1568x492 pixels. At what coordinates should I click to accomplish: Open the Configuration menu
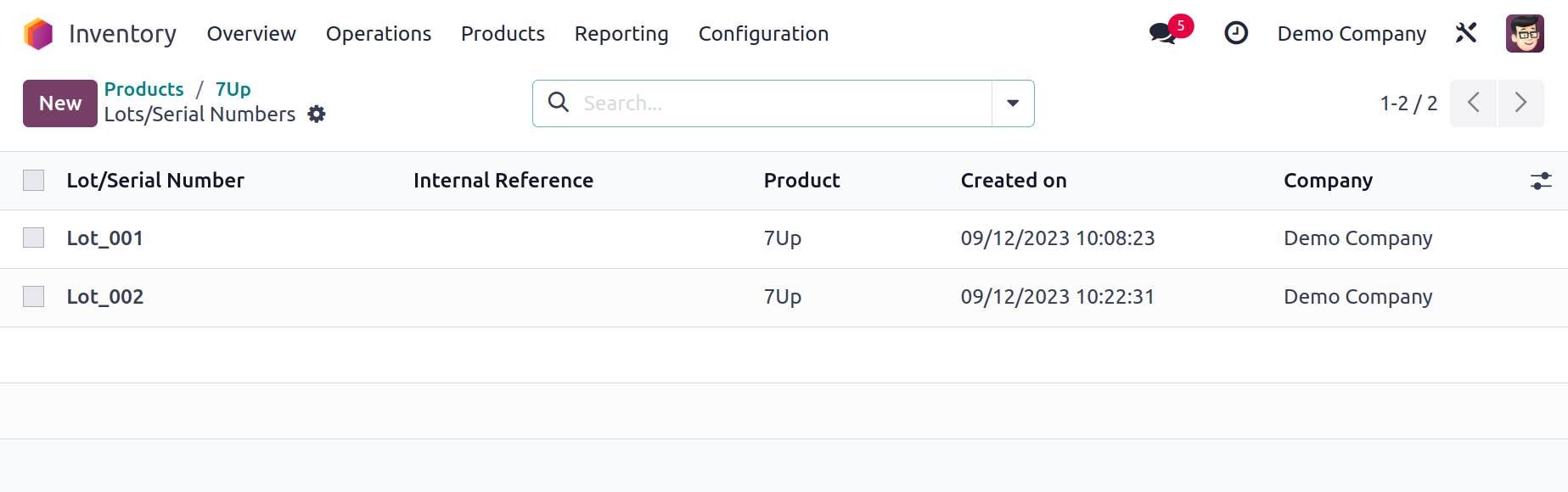point(763,34)
